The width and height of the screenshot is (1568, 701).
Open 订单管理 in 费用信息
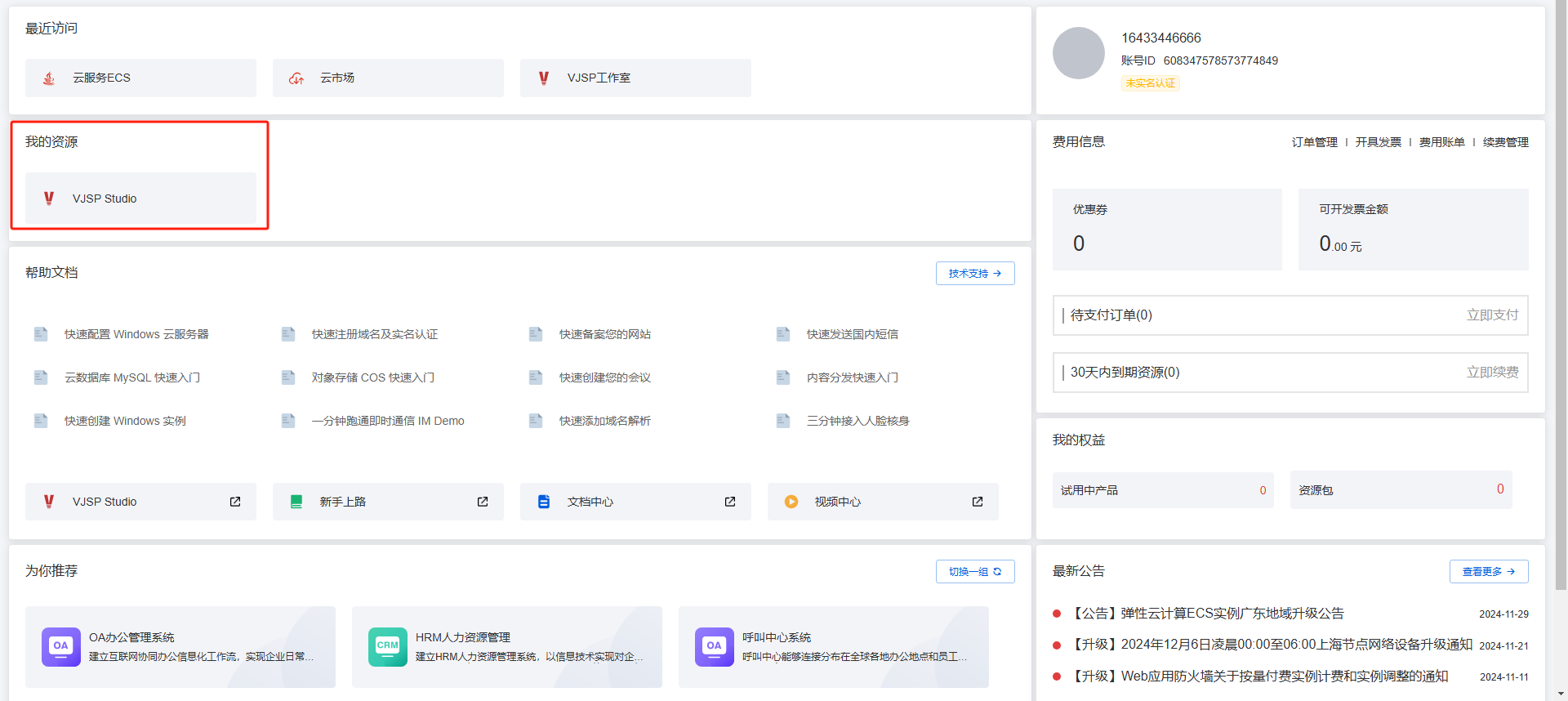coord(1315,142)
